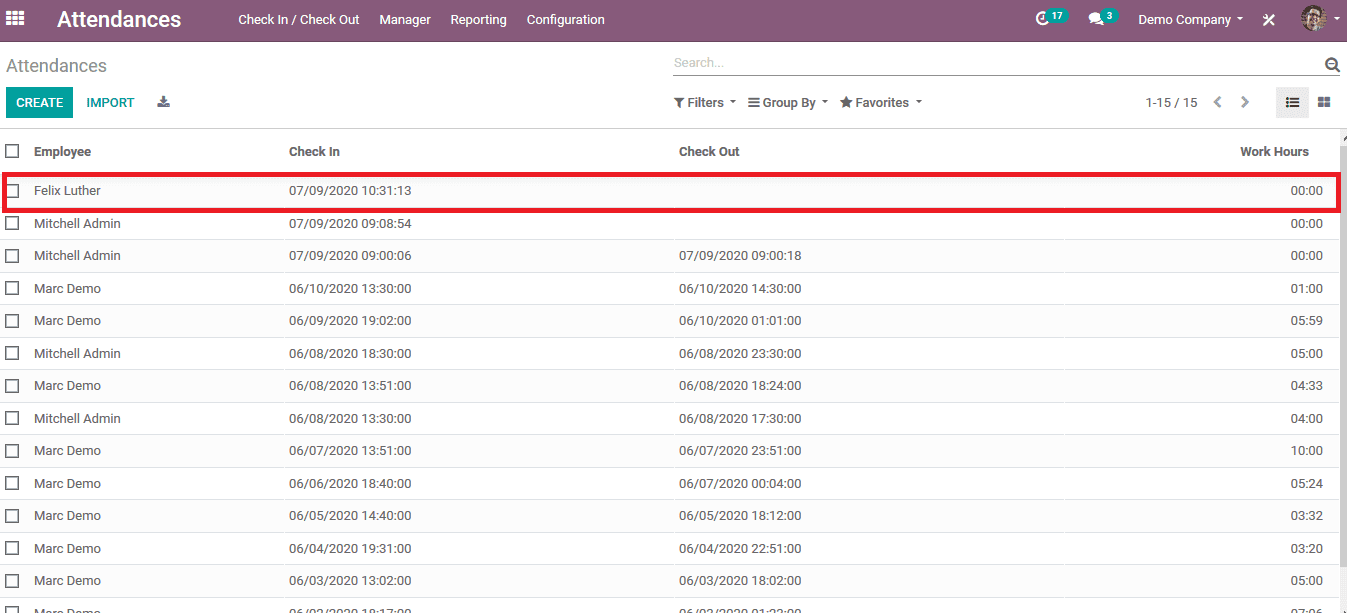Sort by the Check Out column header
Viewport: 1347px width, 613px height.
[x=709, y=152]
